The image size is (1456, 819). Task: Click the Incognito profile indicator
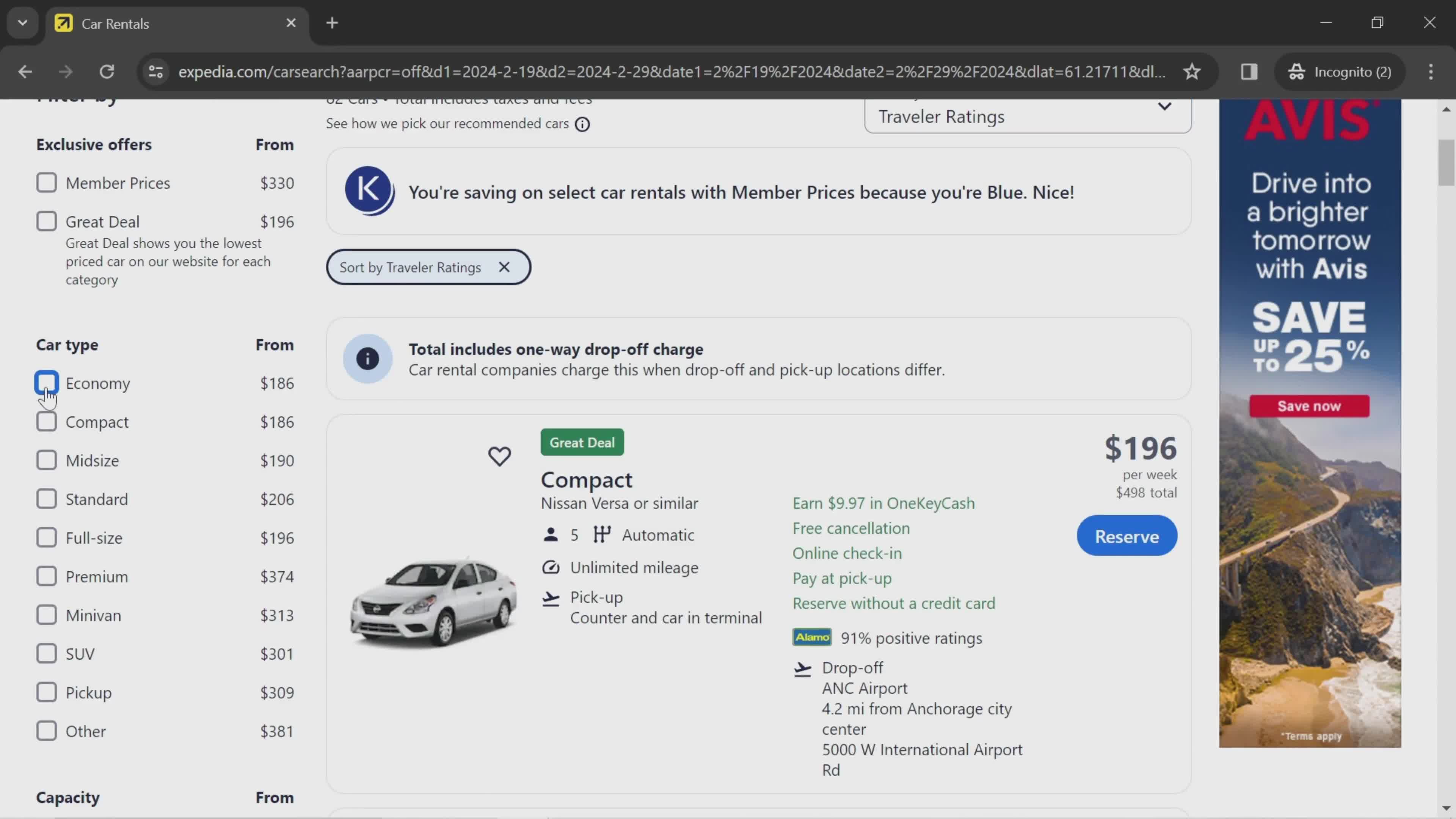1339,72
